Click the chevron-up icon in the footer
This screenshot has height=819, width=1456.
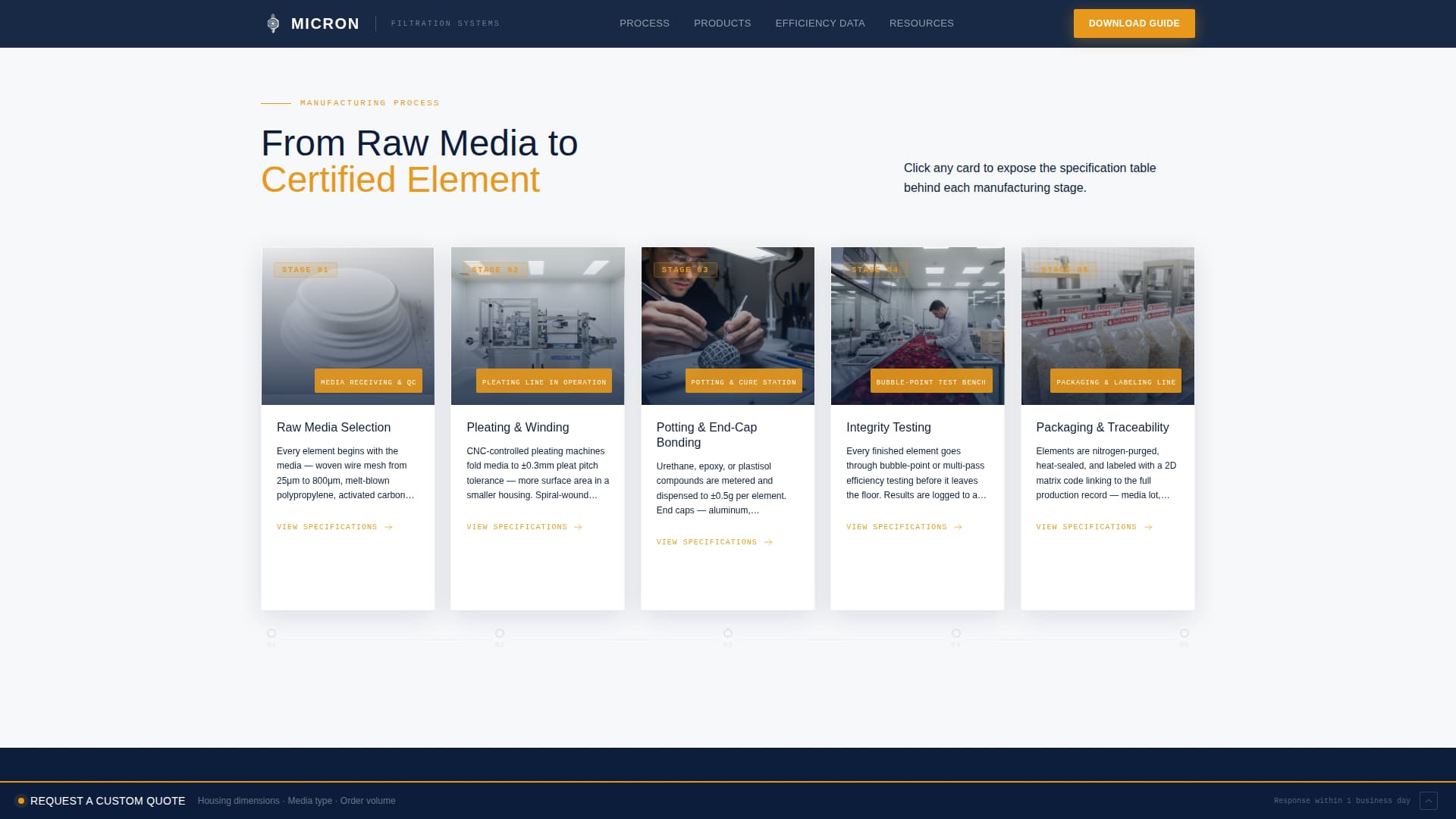(1427, 801)
